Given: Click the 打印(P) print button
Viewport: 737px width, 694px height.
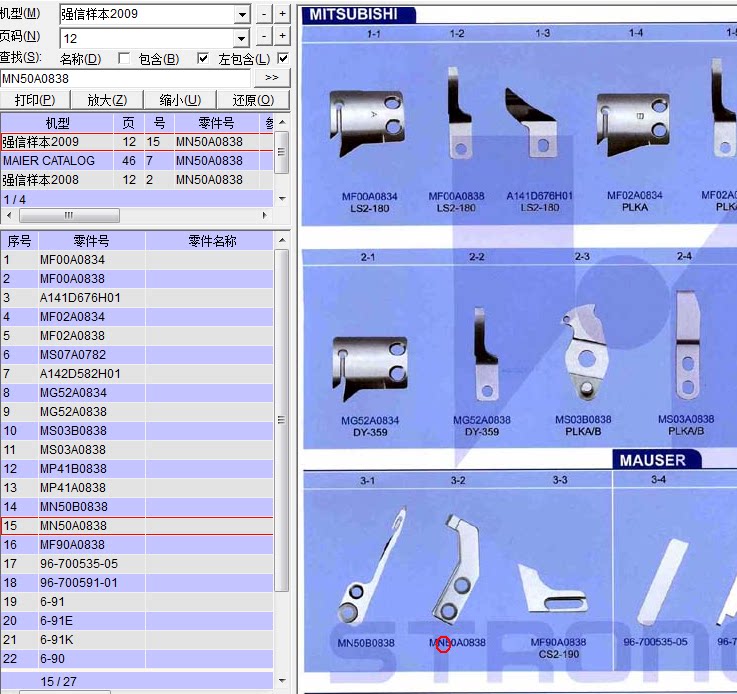Looking at the screenshot, I should point(35,100).
